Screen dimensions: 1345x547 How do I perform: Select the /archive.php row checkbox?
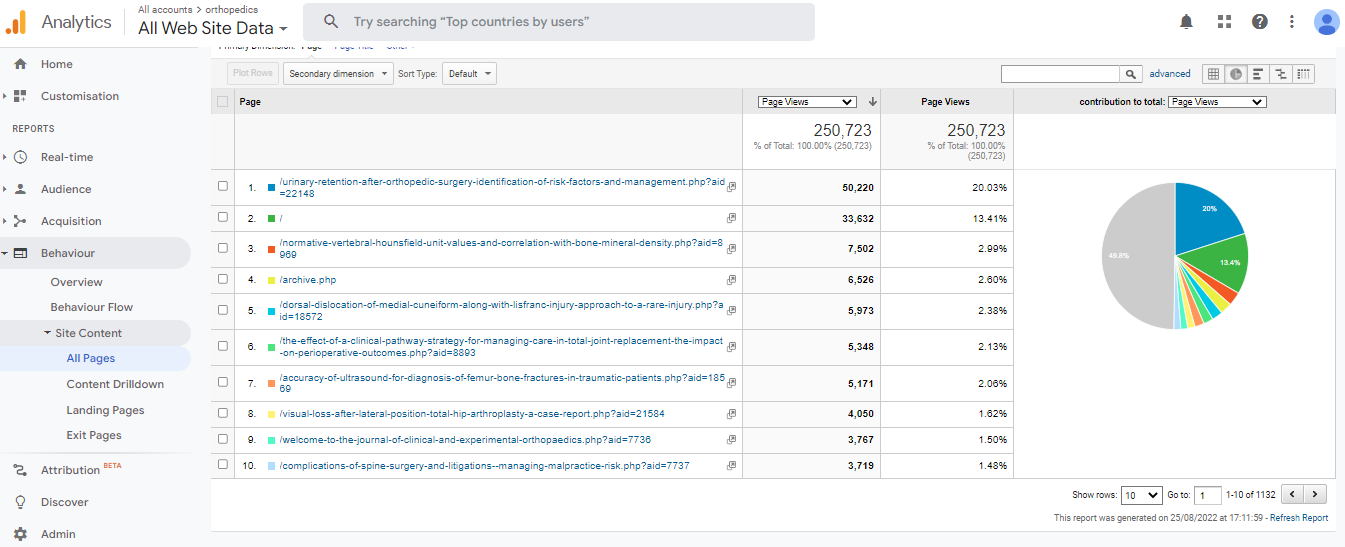pos(223,280)
